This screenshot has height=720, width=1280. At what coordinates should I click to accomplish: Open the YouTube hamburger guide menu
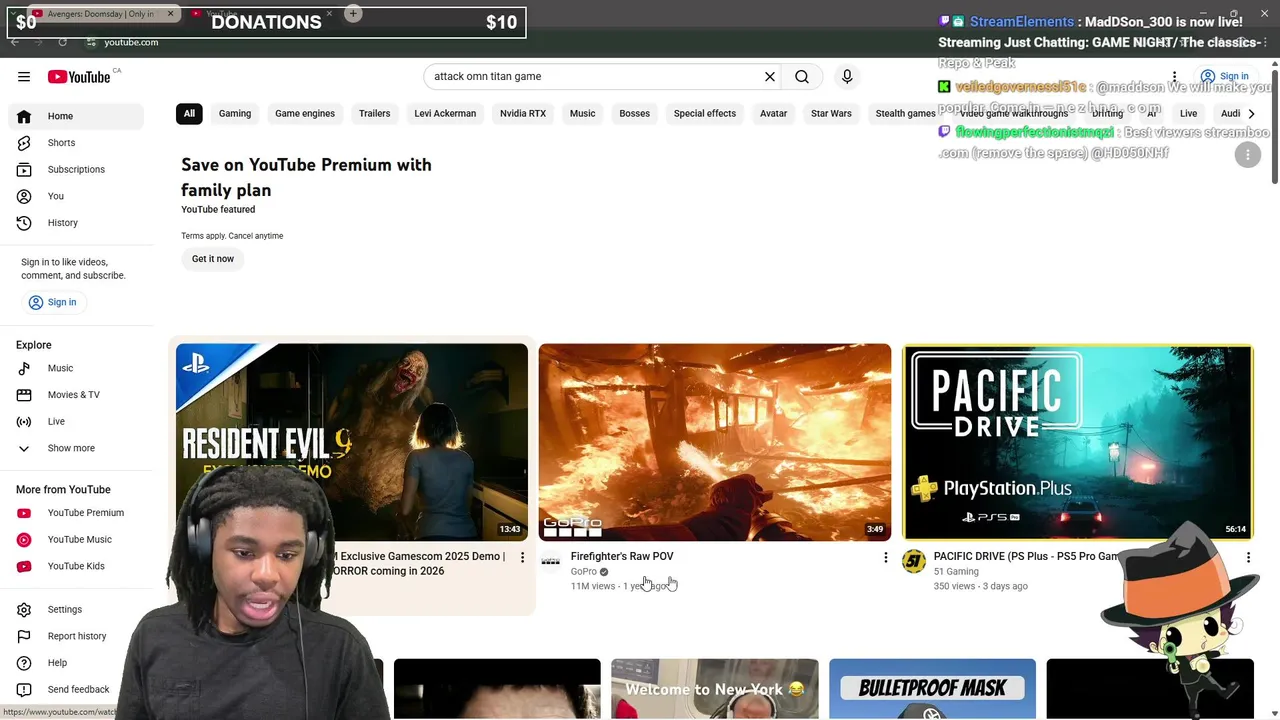pyautogui.click(x=24, y=77)
